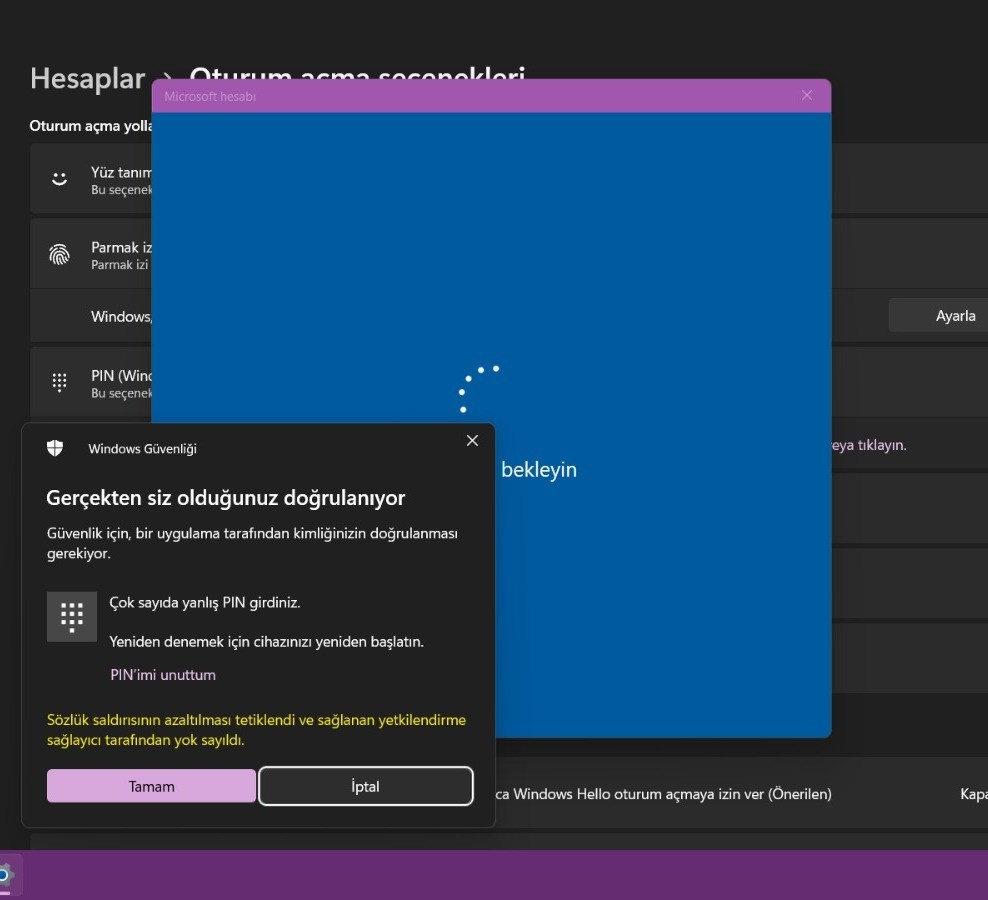Click the PIN keypad tile in security dialog
The height and width of the screenshot is (900, 988).
click(x=72, y=616)
